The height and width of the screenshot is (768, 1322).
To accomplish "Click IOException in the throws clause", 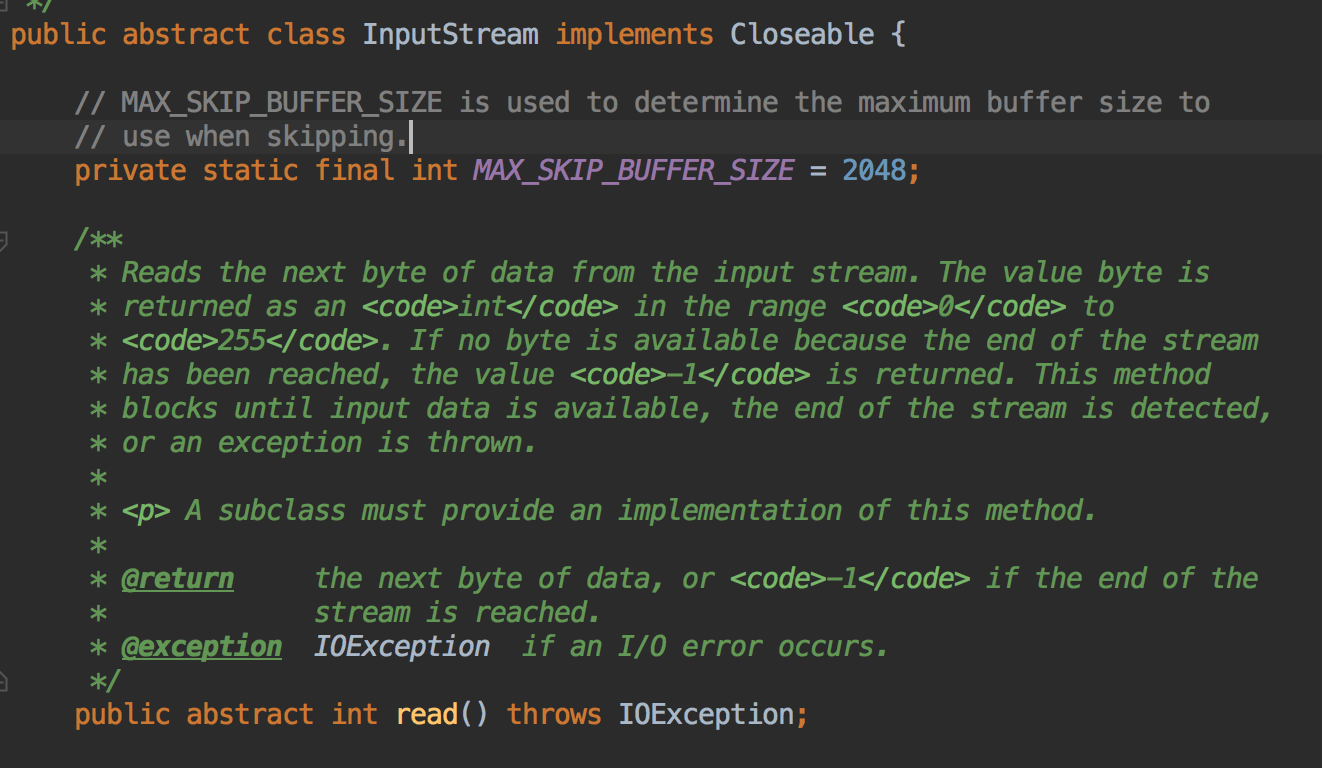I will 706,714.
